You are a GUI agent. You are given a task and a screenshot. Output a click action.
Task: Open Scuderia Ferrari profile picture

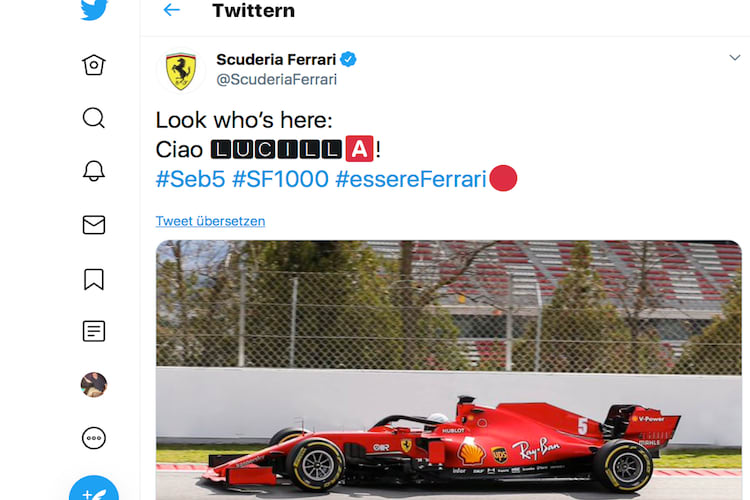(x=180, y=70)
